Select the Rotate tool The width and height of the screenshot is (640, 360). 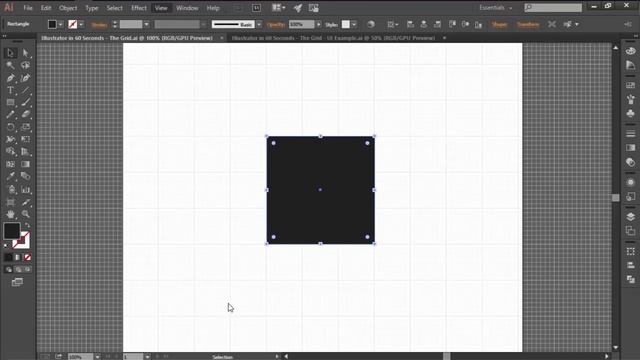coord(10,127)
